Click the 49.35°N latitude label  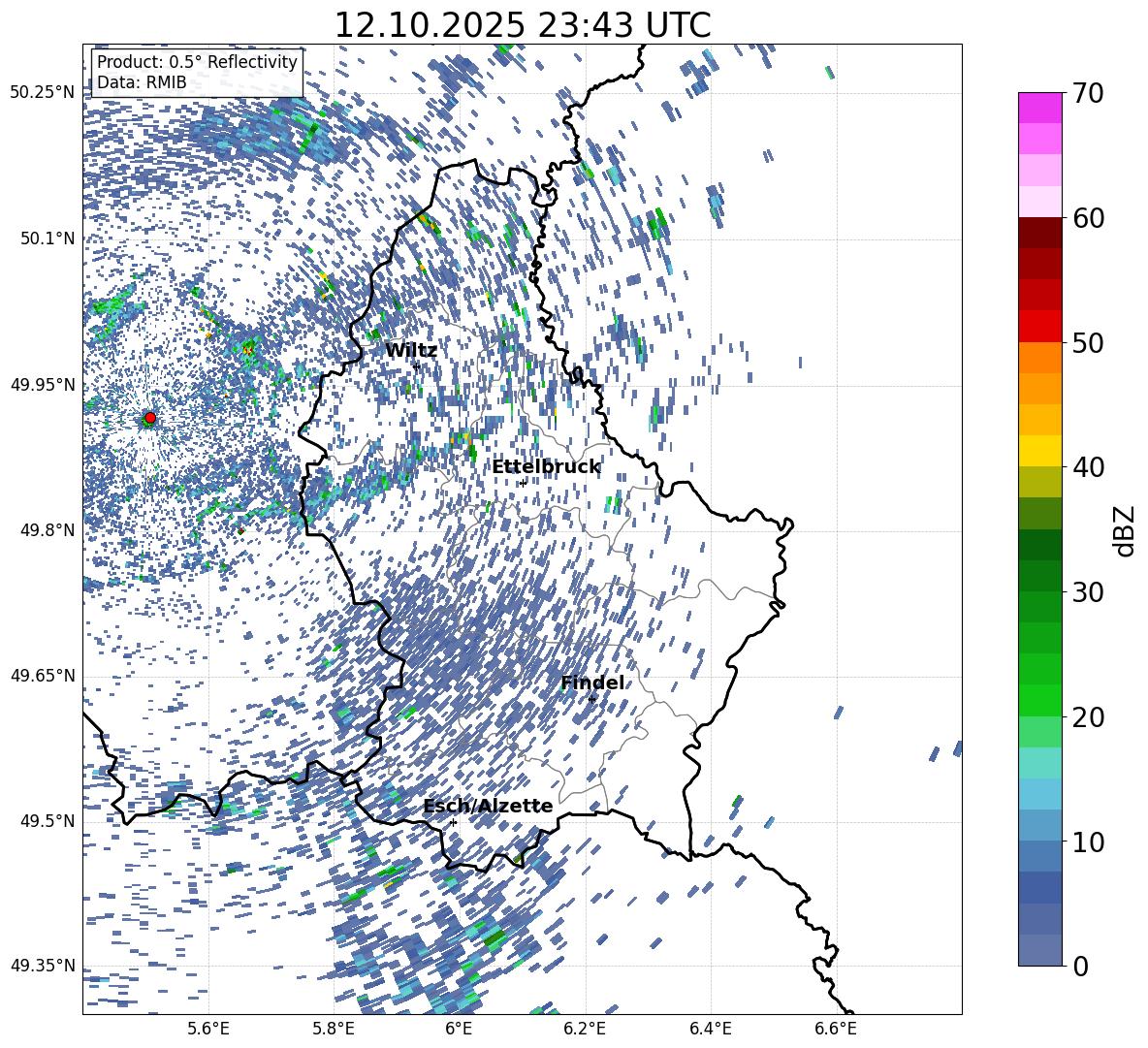click(43, 966)
